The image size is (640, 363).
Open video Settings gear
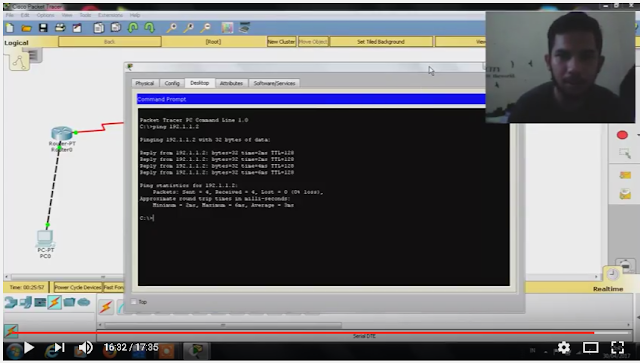click(564, 348)
